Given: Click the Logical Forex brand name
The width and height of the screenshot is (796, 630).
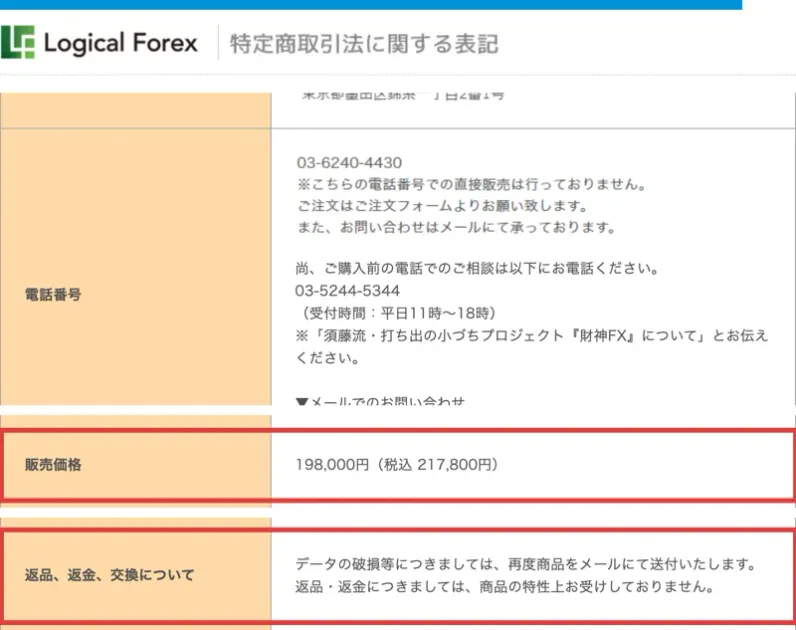Looking at the screenshot, I should [x=121, y=43].
